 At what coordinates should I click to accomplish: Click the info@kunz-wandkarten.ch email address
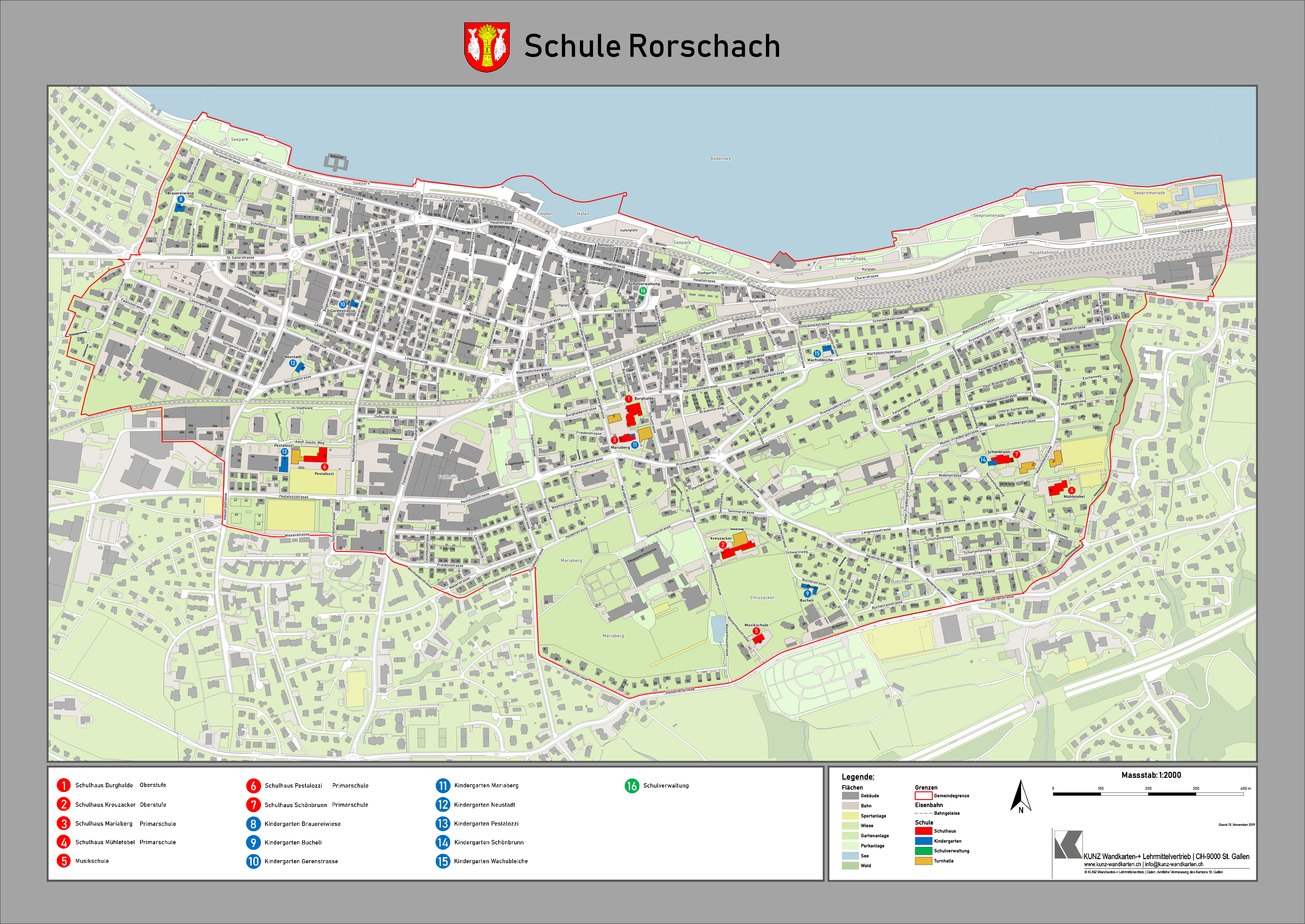[1174, 864]
